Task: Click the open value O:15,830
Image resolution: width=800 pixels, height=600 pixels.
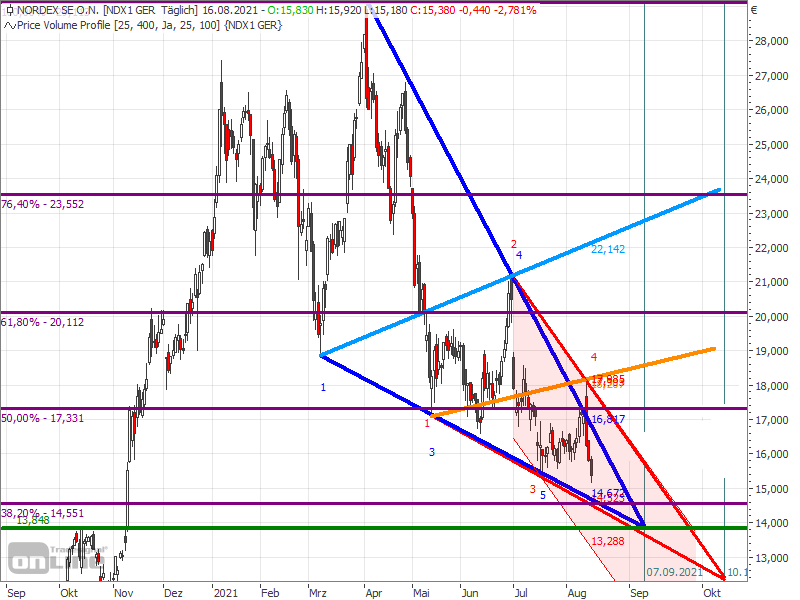Action: coord(290,10)
